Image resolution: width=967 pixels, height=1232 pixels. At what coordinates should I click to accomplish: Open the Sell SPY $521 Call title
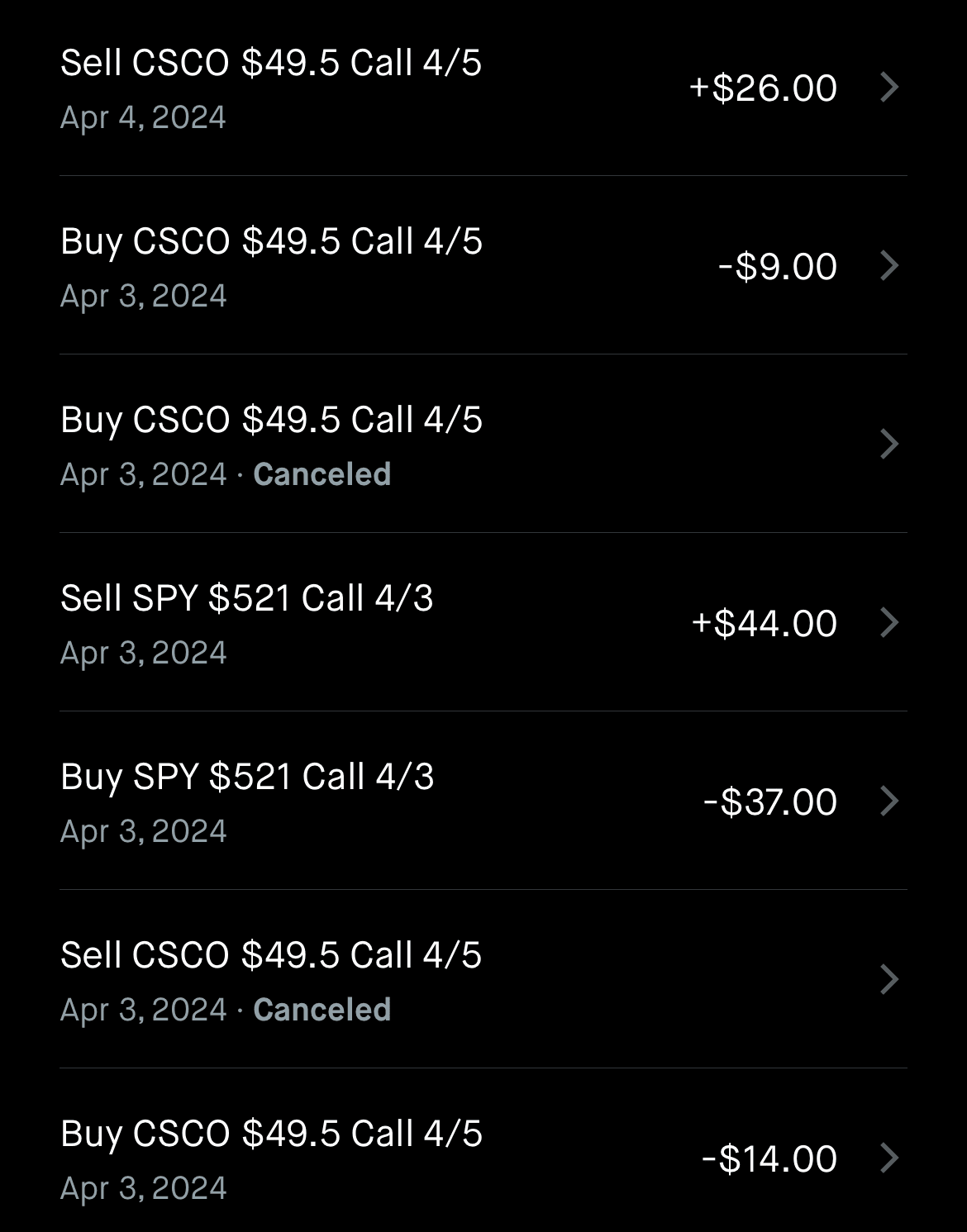point(246,598)
